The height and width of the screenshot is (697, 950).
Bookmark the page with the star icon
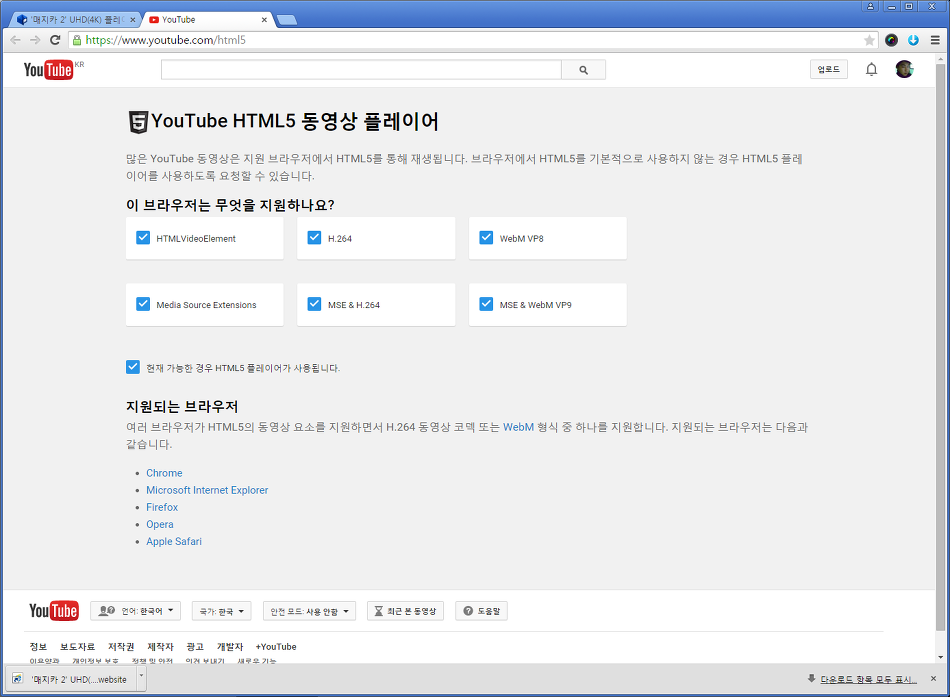[869, 40]
